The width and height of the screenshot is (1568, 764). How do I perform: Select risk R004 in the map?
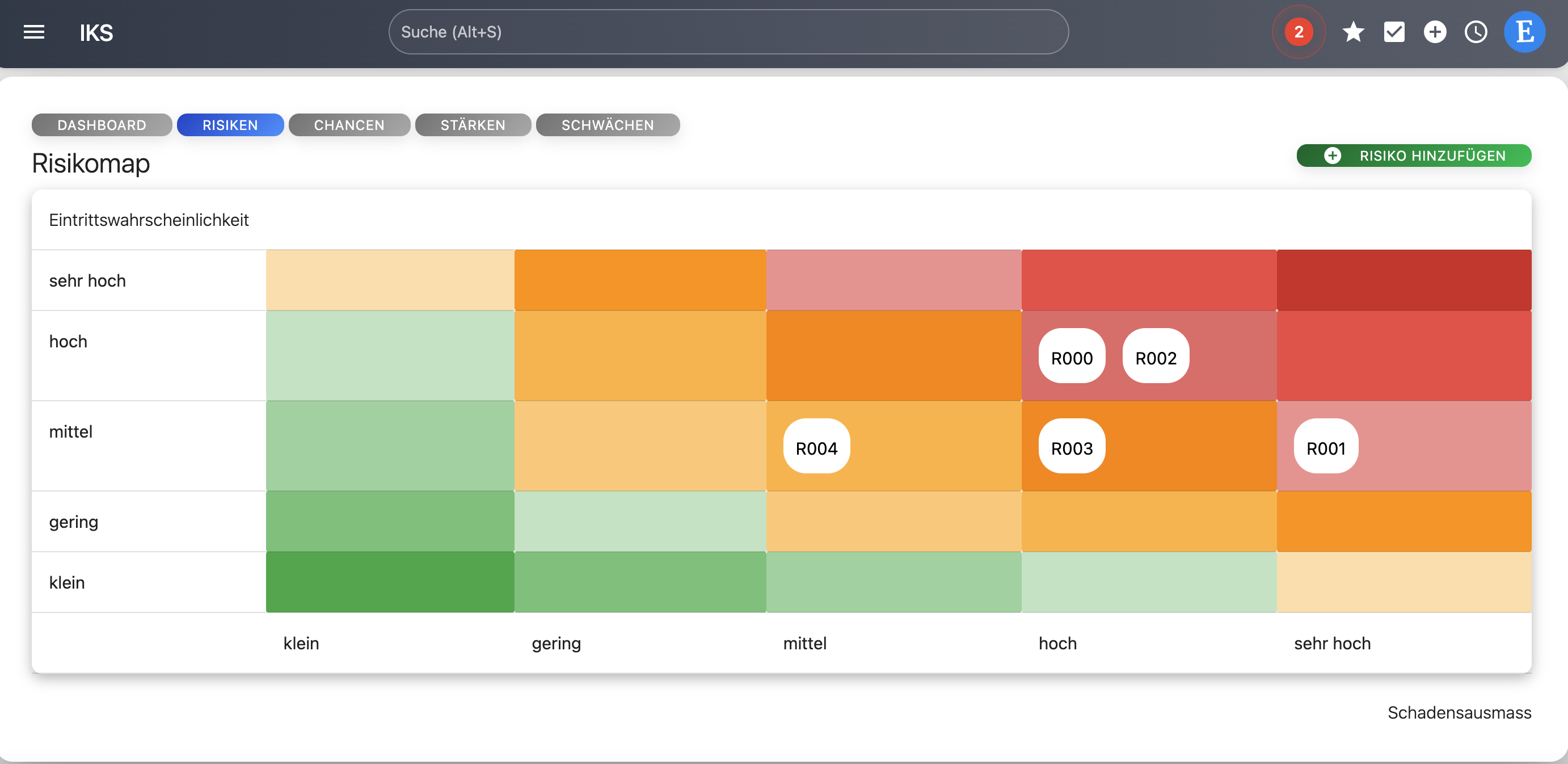coord(816,448)
